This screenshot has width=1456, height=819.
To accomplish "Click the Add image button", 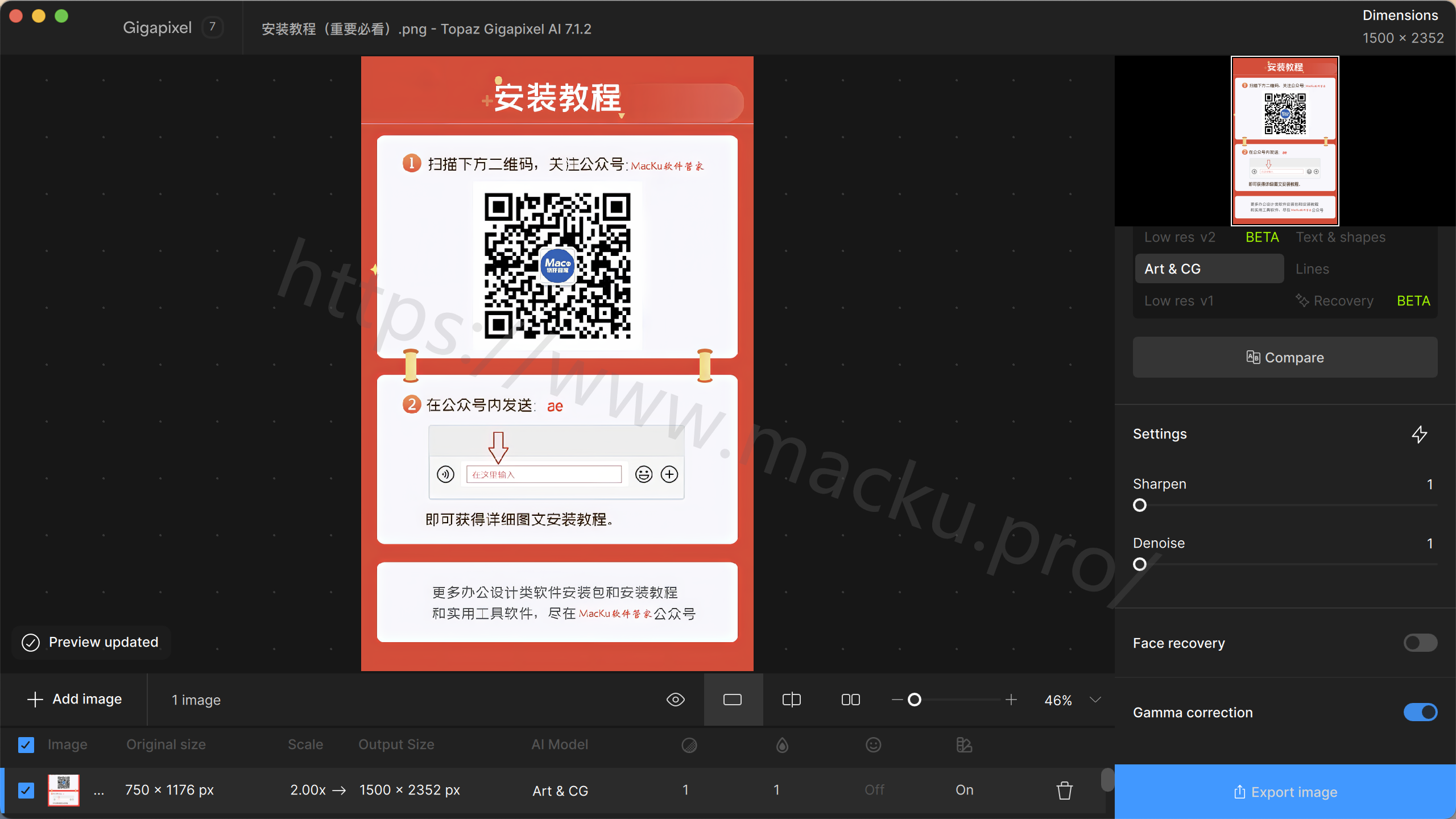I will (75, 699).
